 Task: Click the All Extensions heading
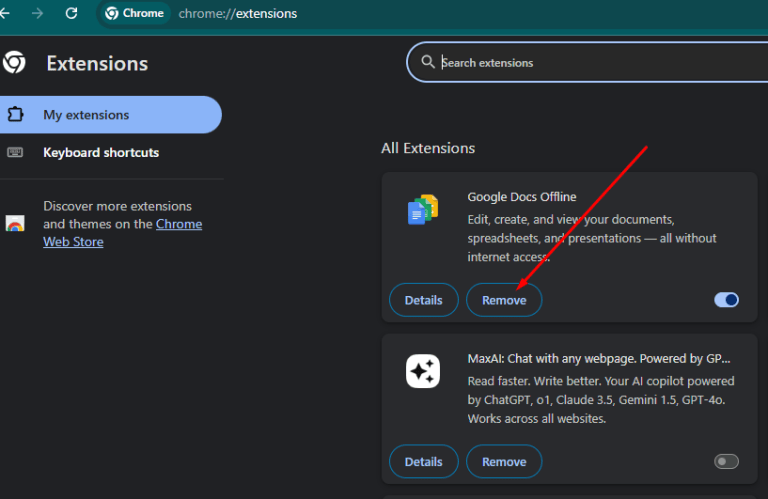click(x=428, y=148)
